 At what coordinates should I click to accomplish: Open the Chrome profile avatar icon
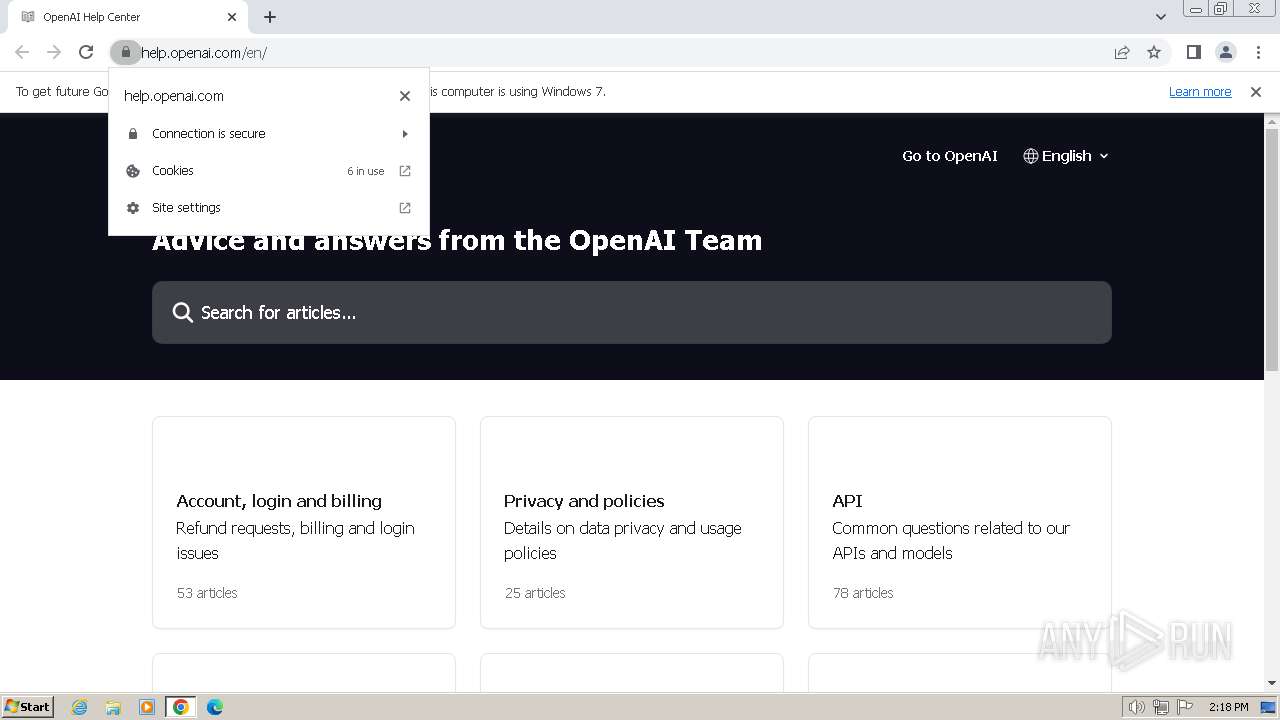tap(1226, 52)
